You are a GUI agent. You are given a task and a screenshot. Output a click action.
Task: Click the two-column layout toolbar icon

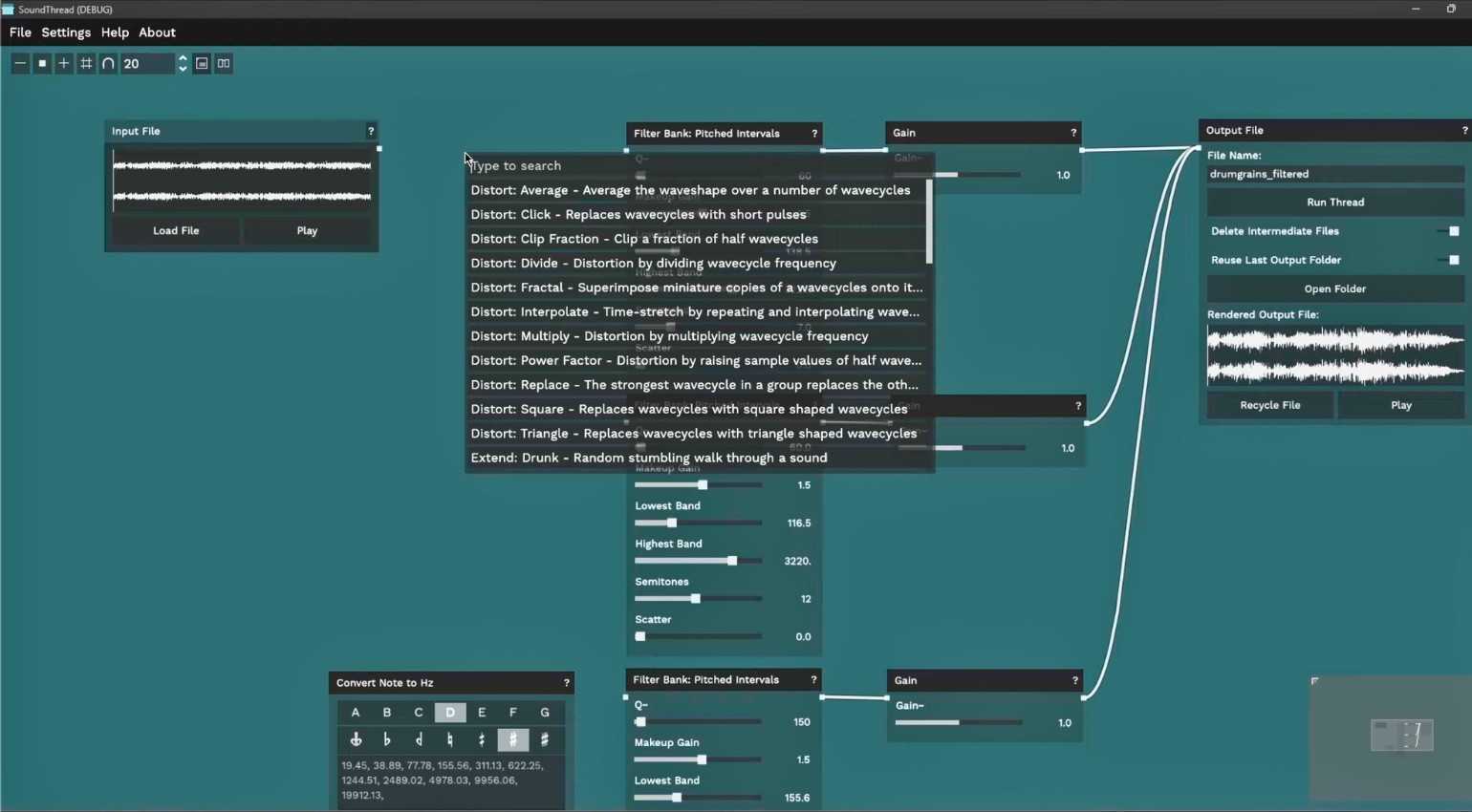coord(224,64)
